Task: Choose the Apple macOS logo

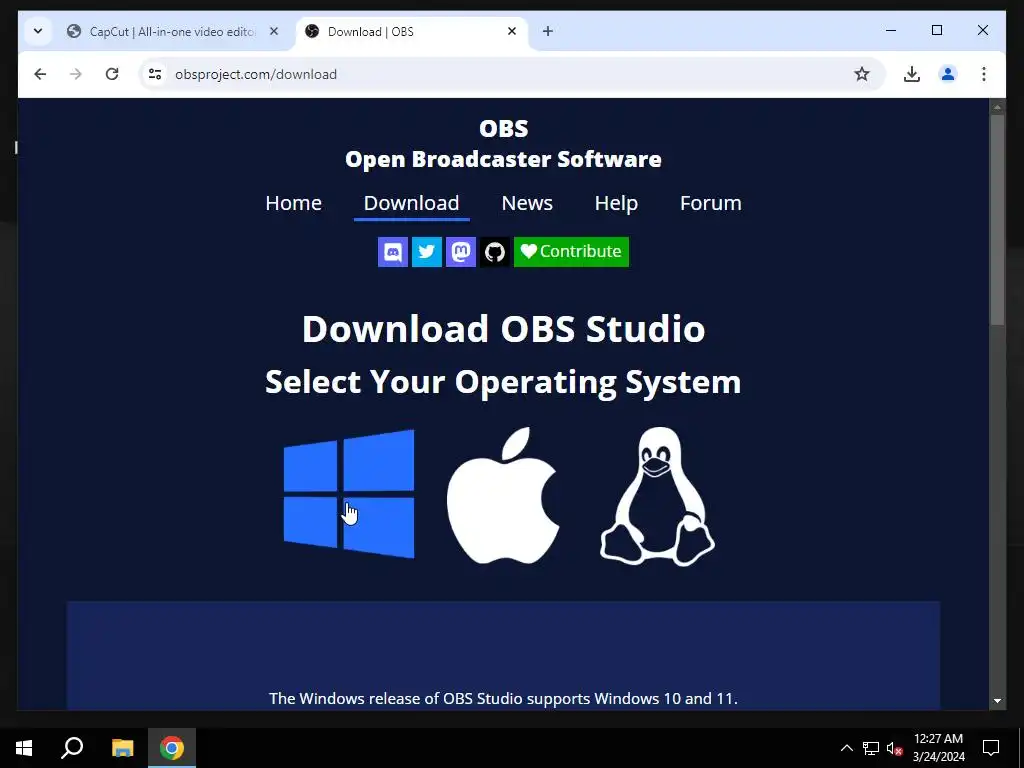Action: (x=503, y=495)
